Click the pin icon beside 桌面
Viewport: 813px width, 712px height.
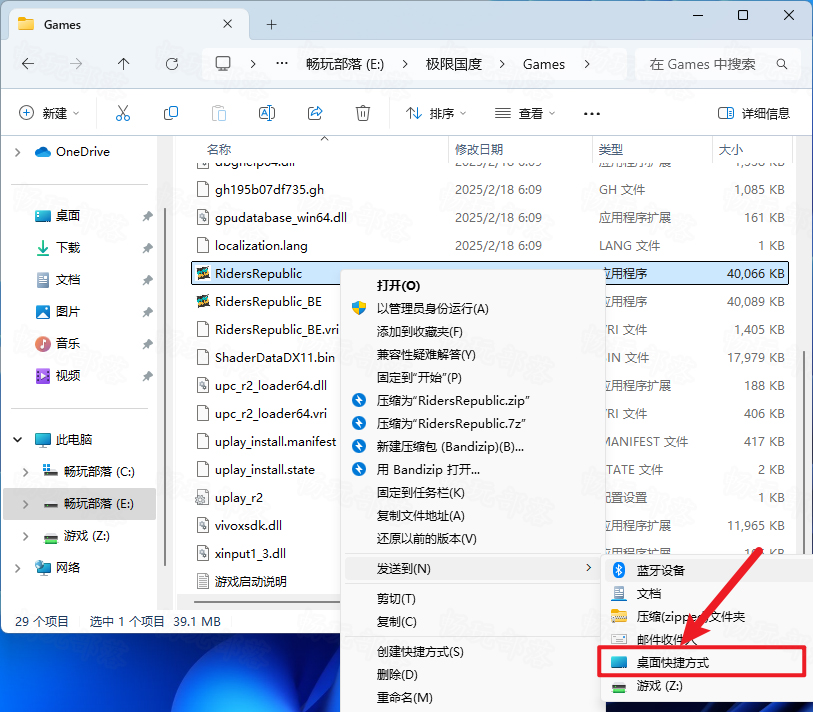coord(148,216)
